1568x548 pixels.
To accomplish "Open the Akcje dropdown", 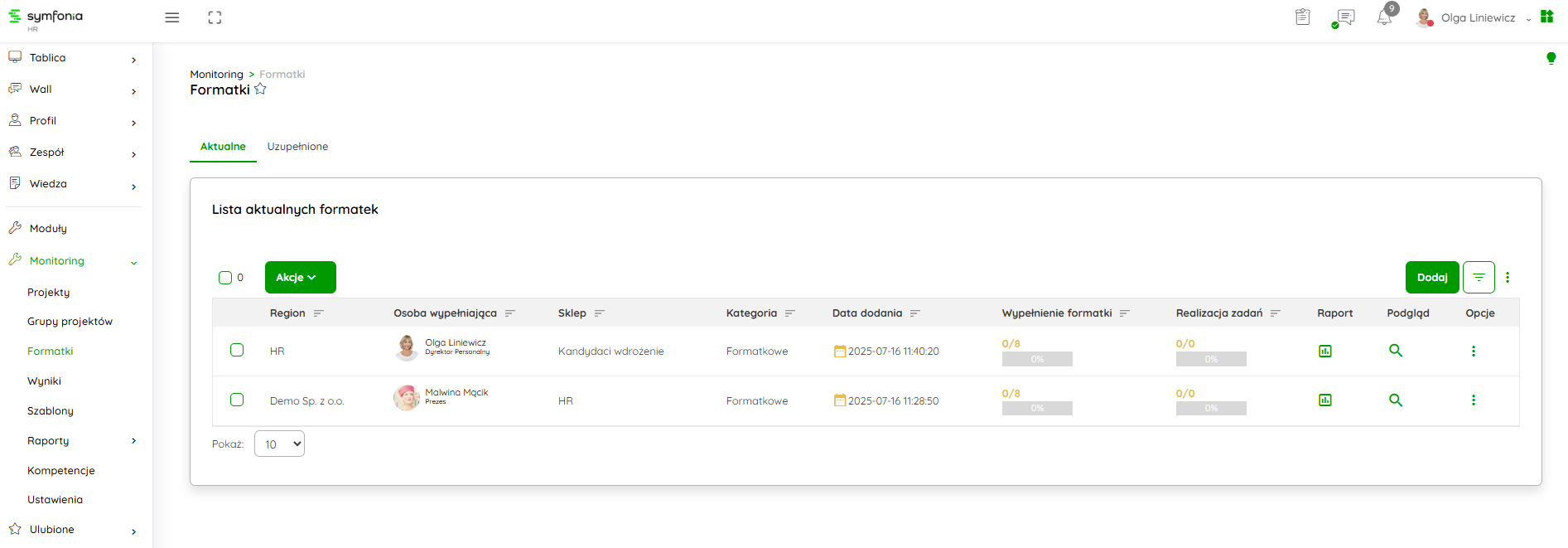I will (300, 278).
